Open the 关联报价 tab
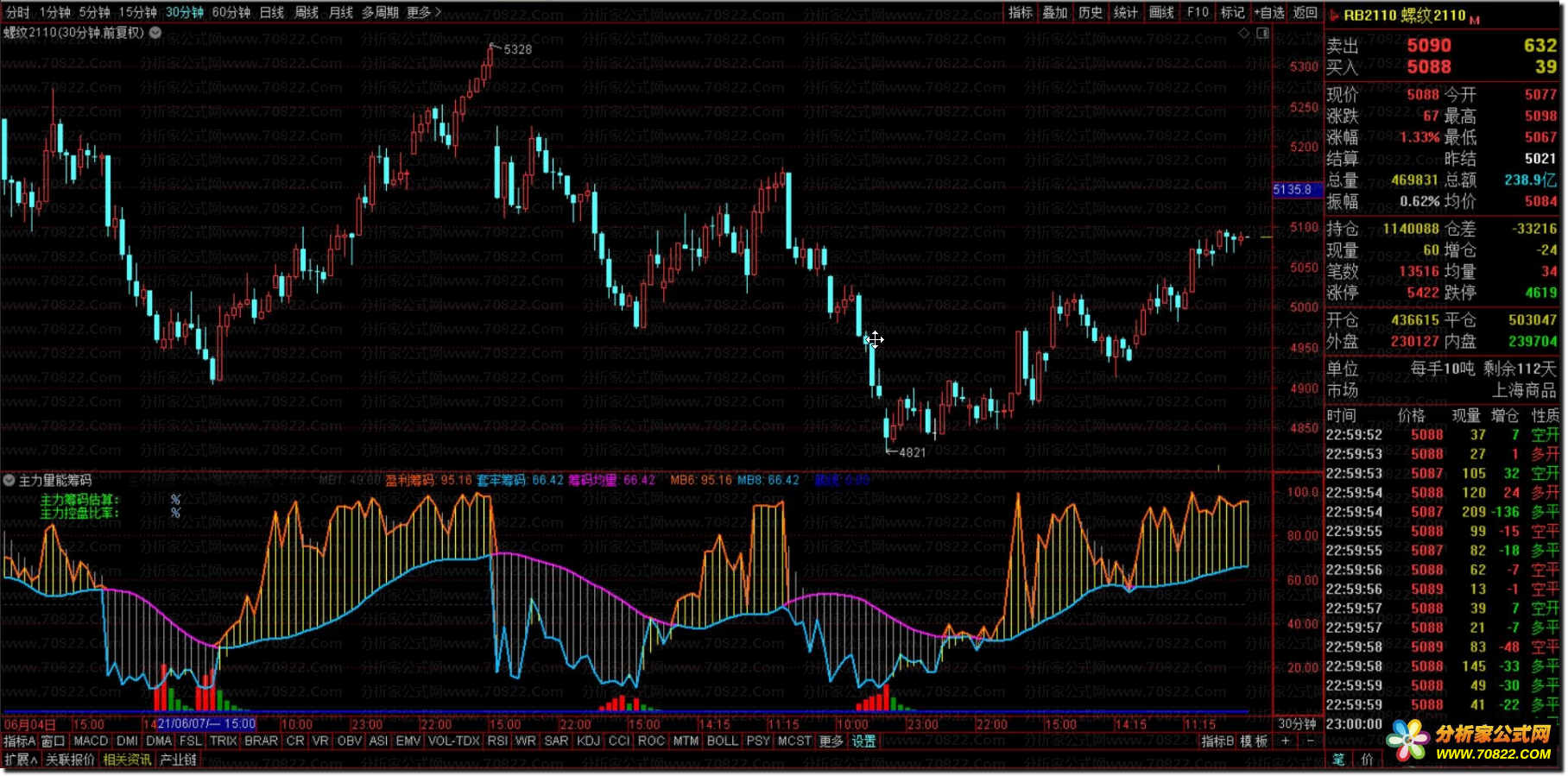Viewport: 1568px width, 776px height. click(70, 760)
